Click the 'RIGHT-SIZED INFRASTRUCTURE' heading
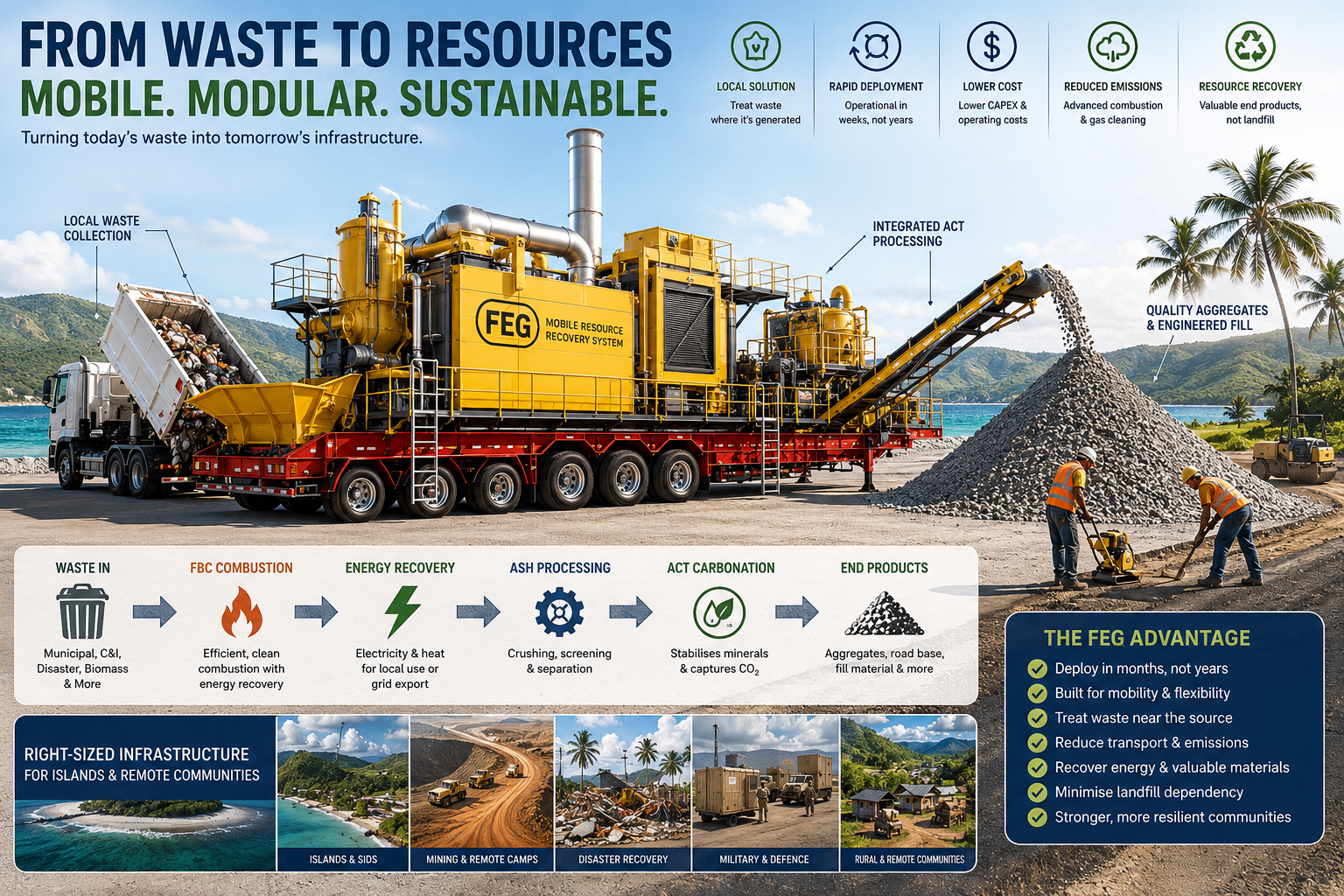Image resolution: width=1344 pixels, height=896 pixels. (x=136, y=754)
